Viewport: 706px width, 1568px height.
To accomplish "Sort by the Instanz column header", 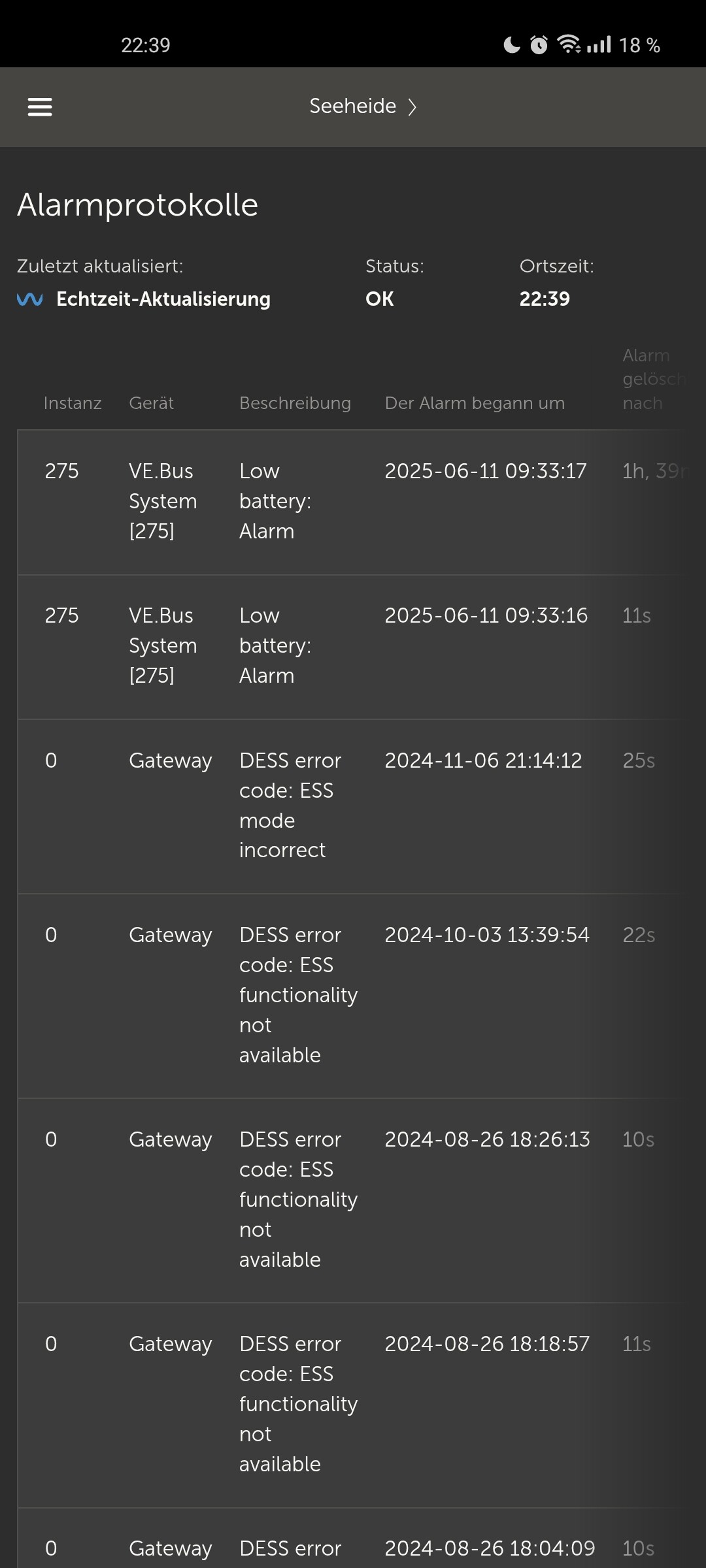I will tap(73, 403).
